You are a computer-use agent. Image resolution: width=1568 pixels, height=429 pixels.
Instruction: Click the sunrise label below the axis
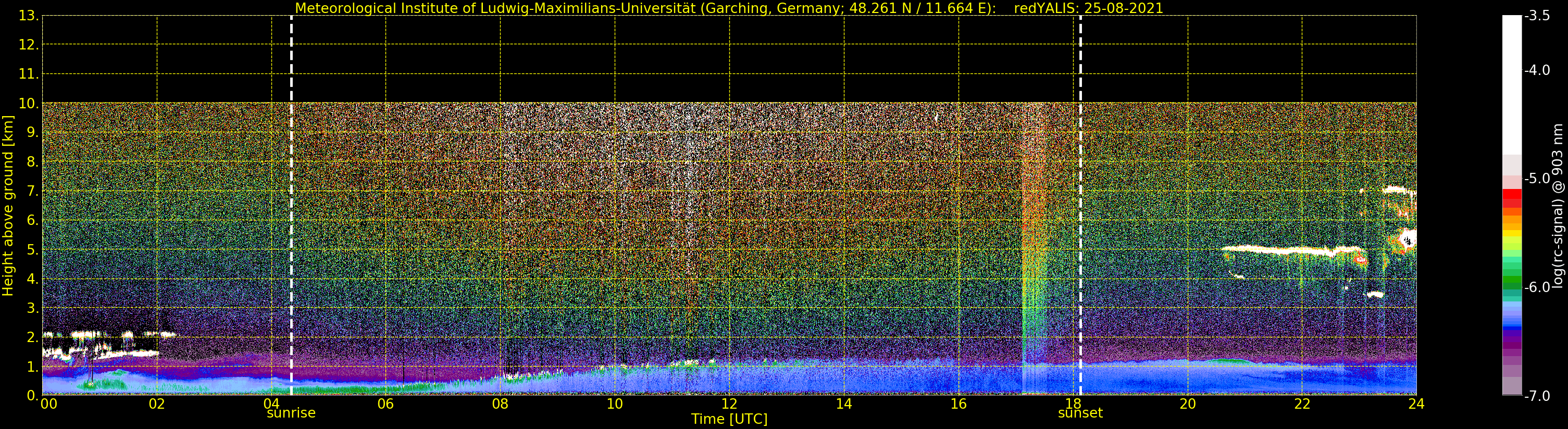[x=291, y=413]
